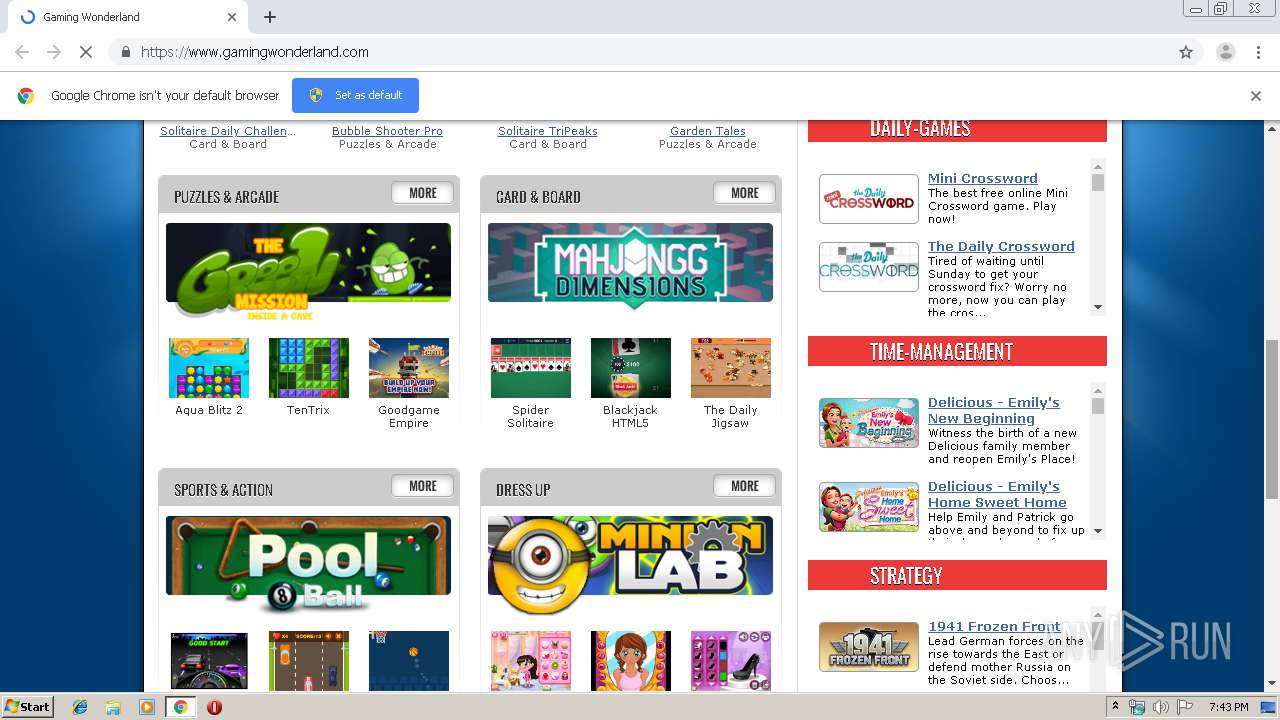Open the Goodgame Empire thumbnail
Screen dimensions: 1280x720
coord(409,368)
